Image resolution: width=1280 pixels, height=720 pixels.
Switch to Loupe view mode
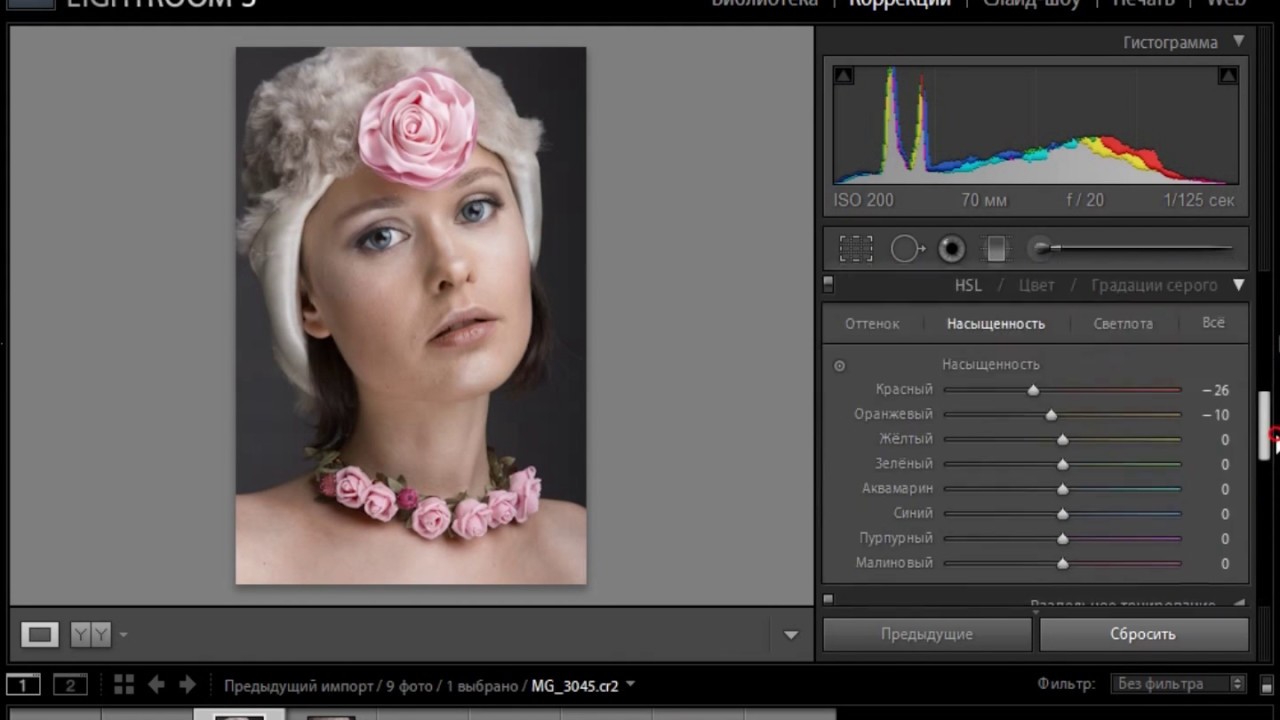(40, 634)
